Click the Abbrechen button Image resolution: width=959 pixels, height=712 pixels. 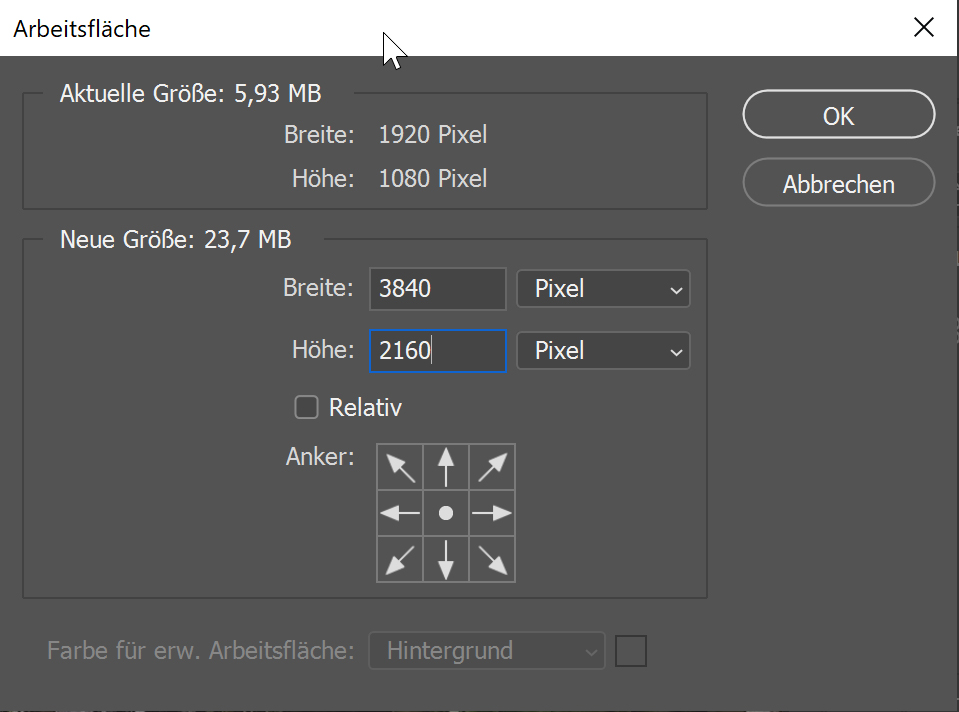point(839,182)
